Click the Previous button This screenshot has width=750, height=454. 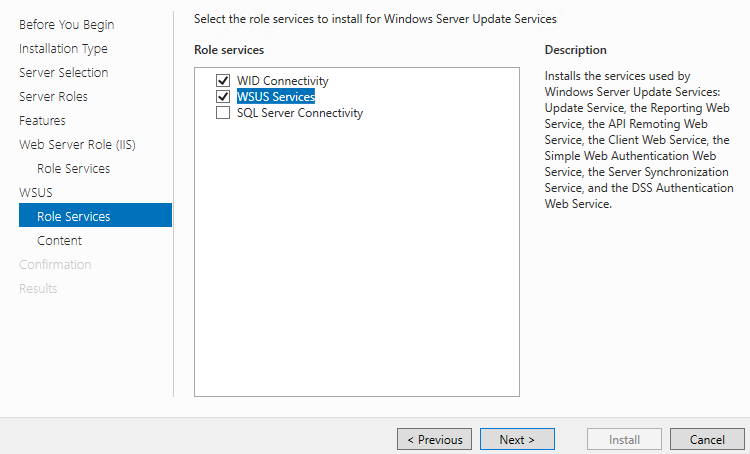tap(434, 439)
